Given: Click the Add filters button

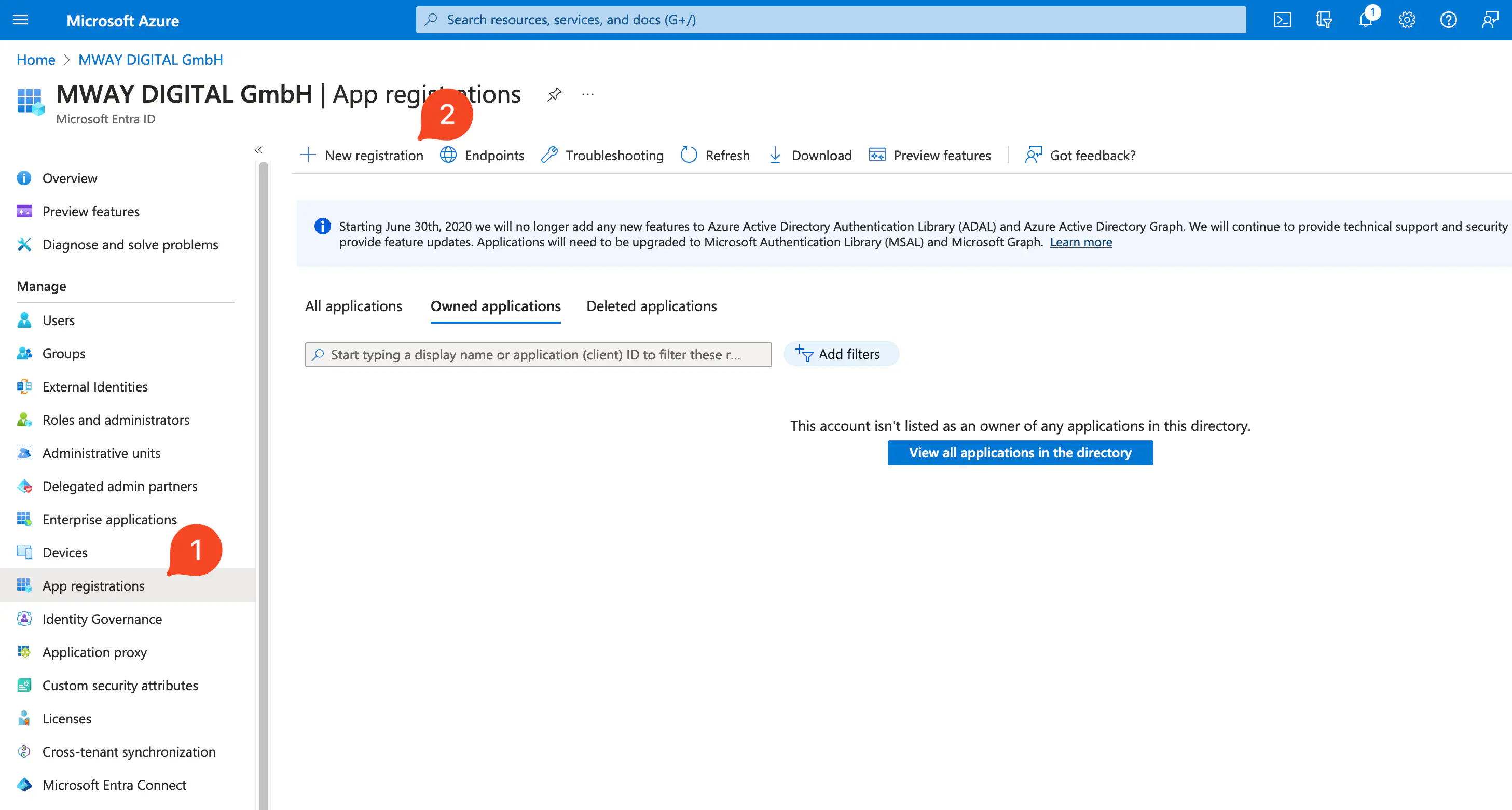Looking at the screenshot, I should point(841,354).
